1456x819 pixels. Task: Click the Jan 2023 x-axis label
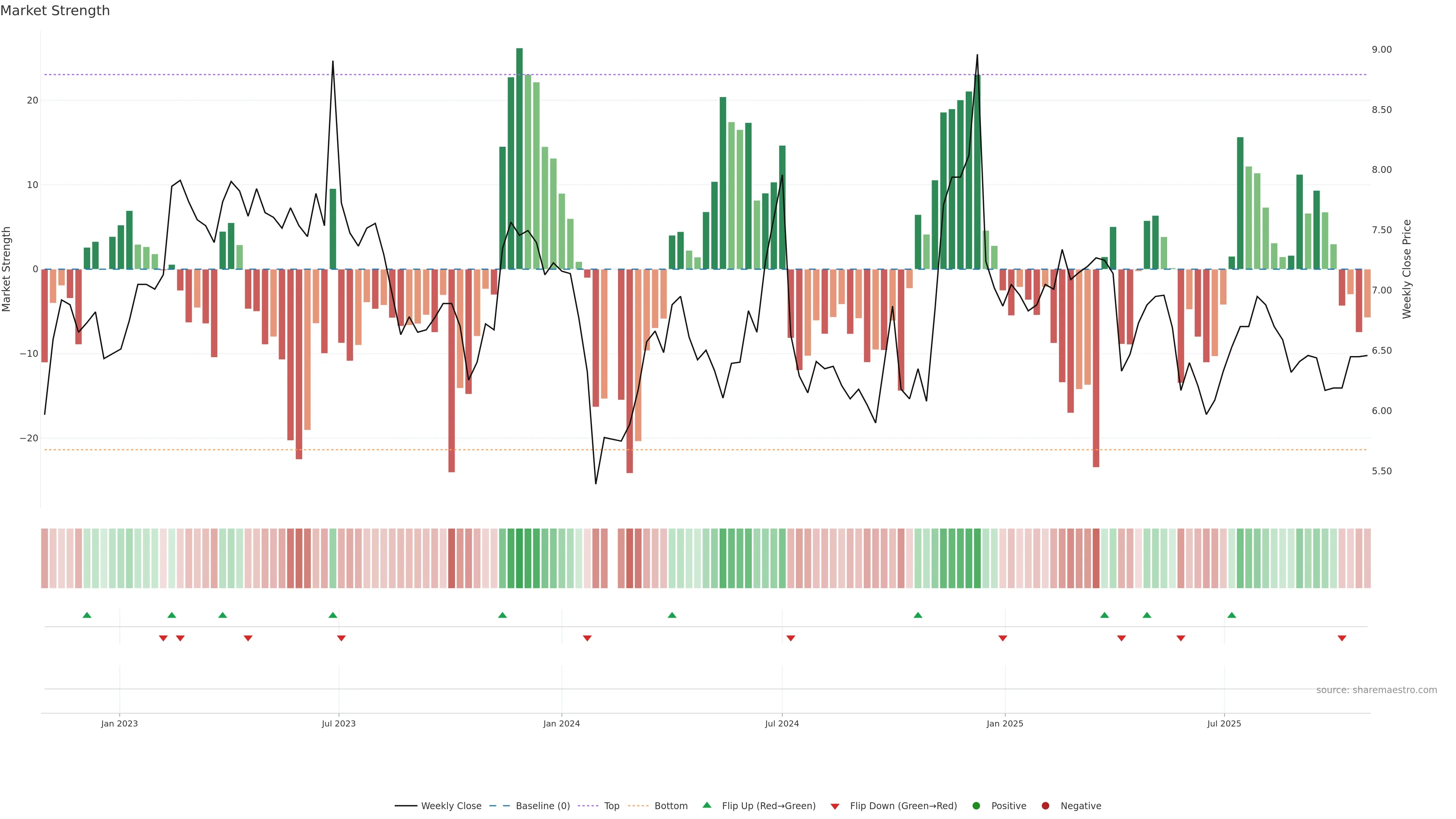click(x=119, y=723)
